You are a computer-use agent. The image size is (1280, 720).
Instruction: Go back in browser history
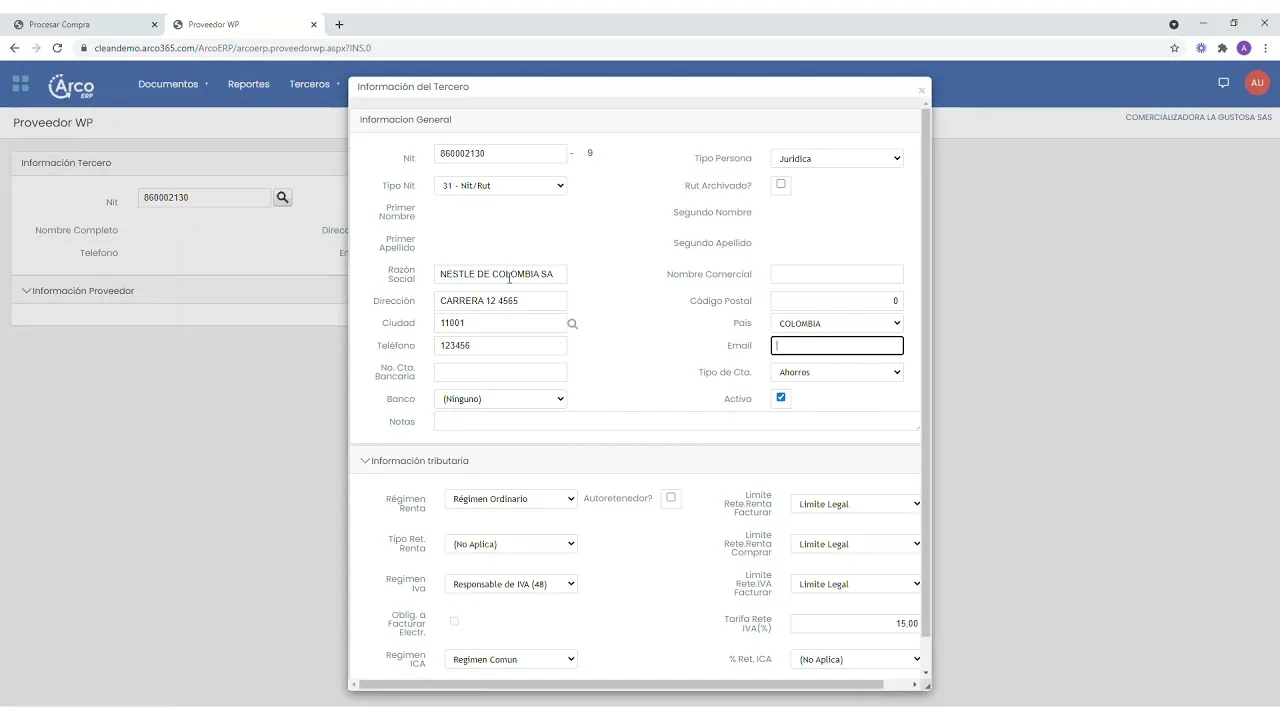(14, 48)
